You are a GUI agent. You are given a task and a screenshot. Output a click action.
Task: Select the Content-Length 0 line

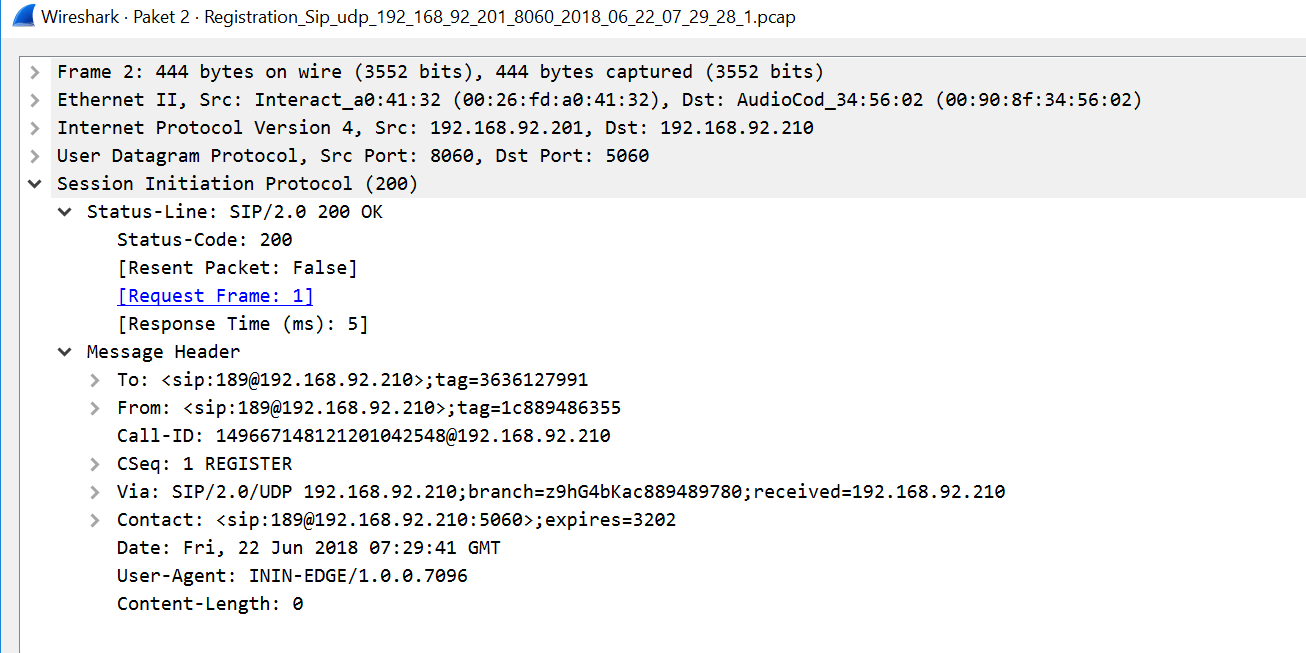[210, 603]
